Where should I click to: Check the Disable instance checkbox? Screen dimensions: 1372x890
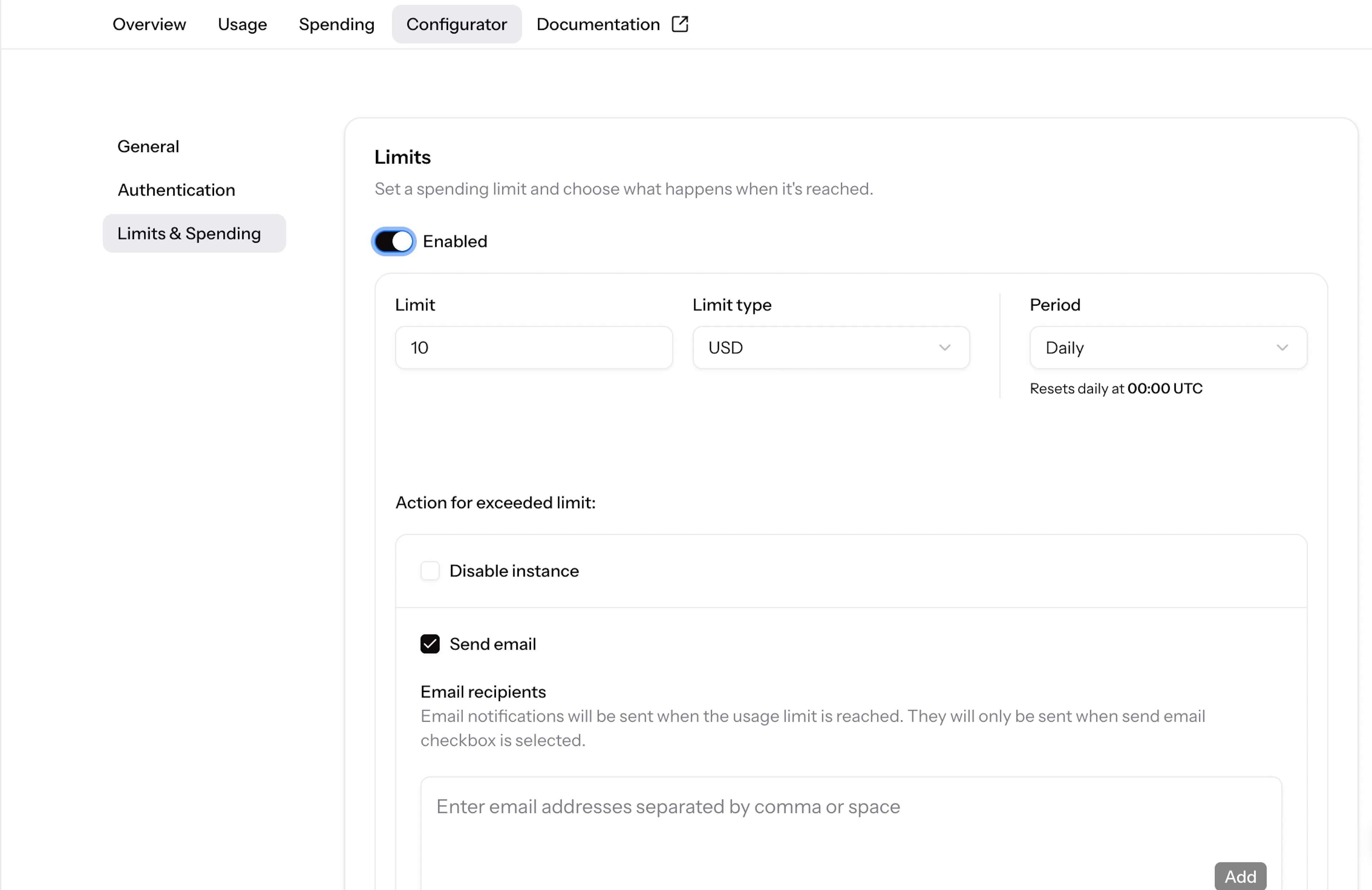tap(430, 571)
